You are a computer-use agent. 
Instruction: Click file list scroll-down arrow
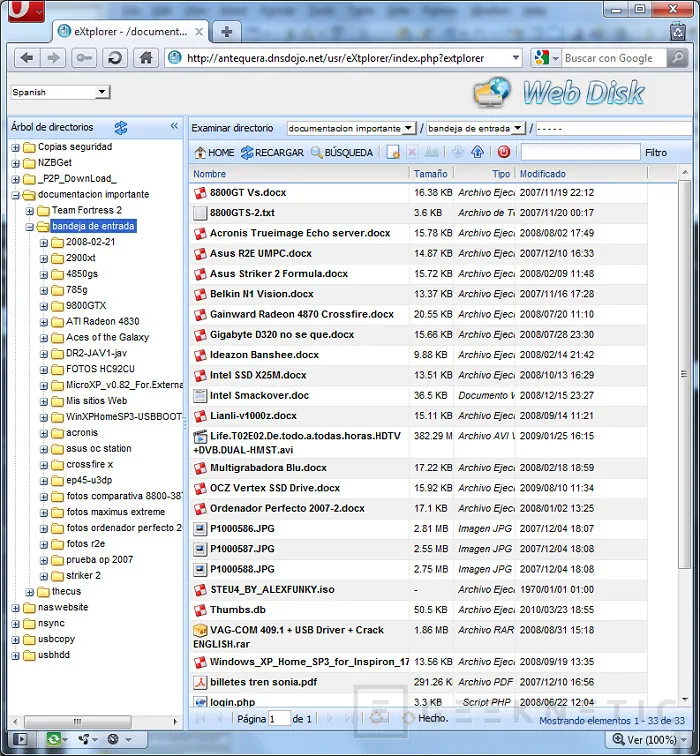[x=685, y=700]
